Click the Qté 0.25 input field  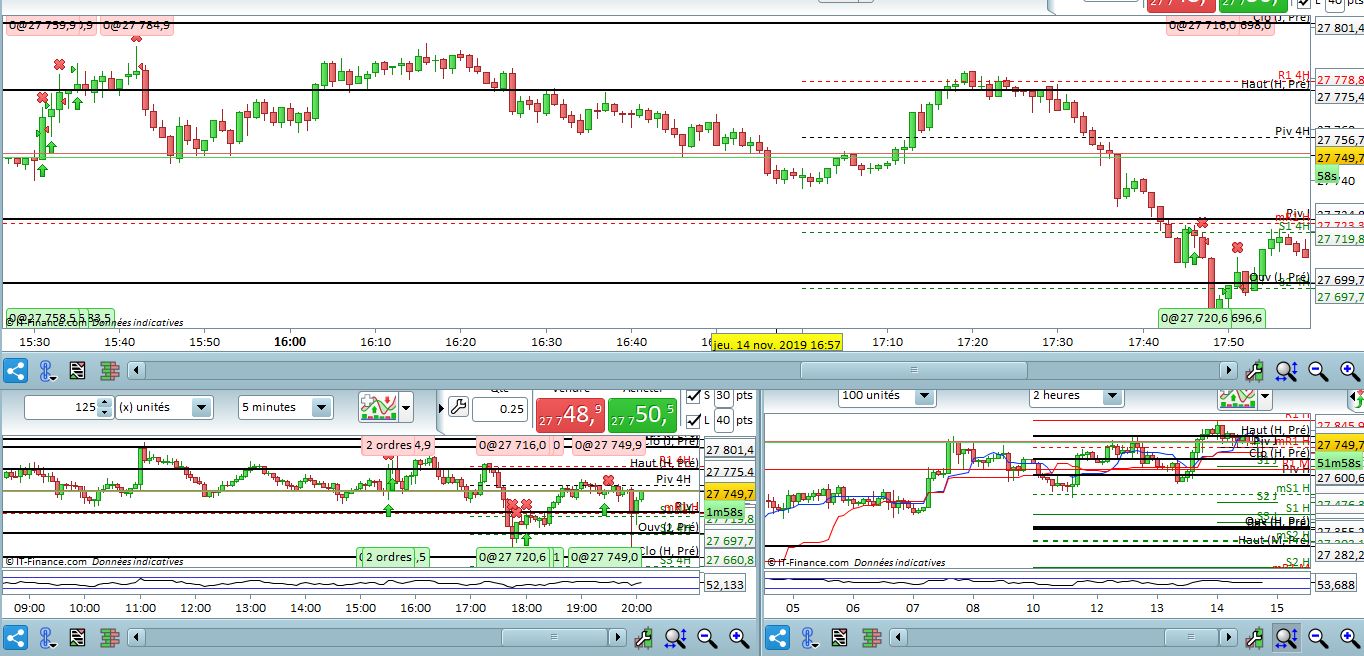pyautogui.click(x=500, y=408)
